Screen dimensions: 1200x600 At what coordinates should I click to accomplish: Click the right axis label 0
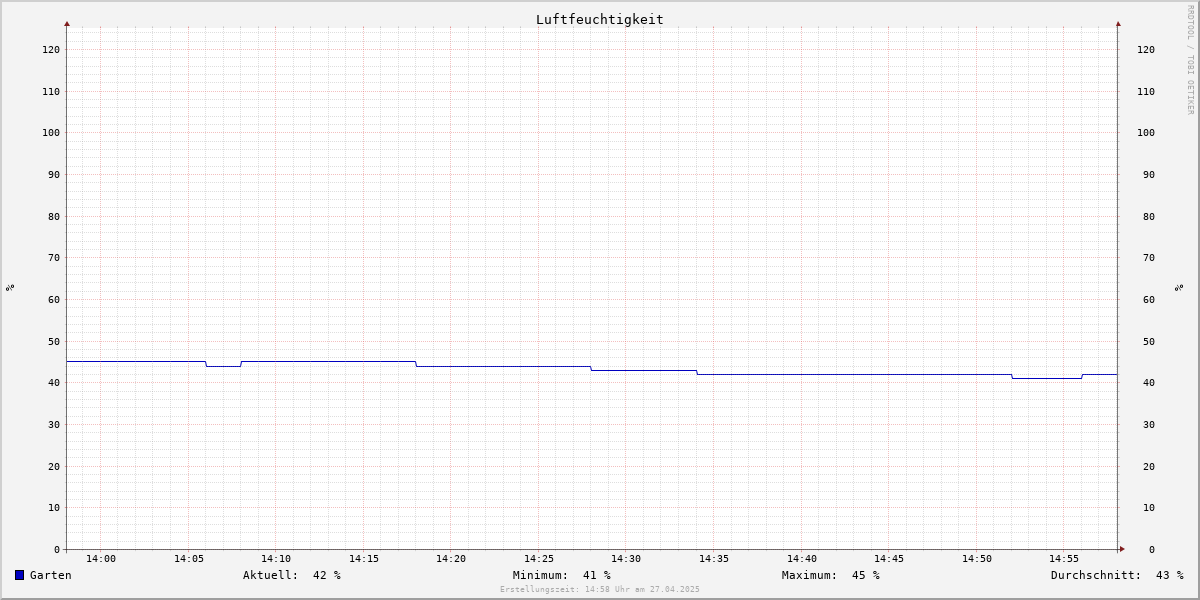click(x=1152, y=549)
